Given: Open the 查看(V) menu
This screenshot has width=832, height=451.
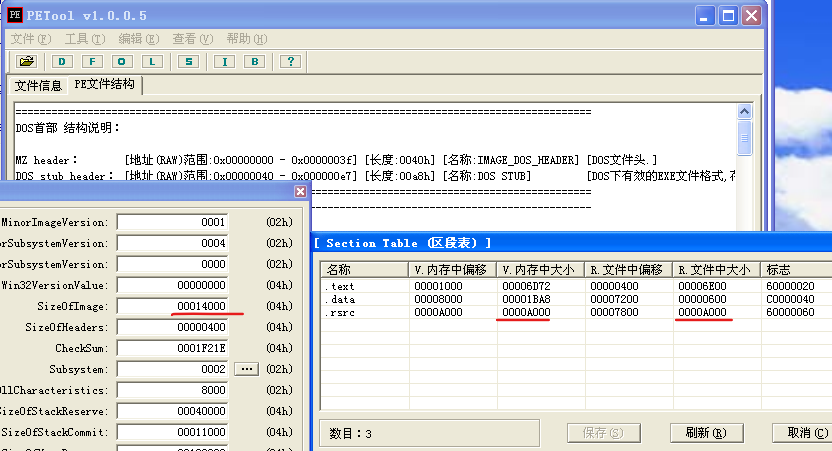Looking at the screenshot, I should click(x=193, y=39).
